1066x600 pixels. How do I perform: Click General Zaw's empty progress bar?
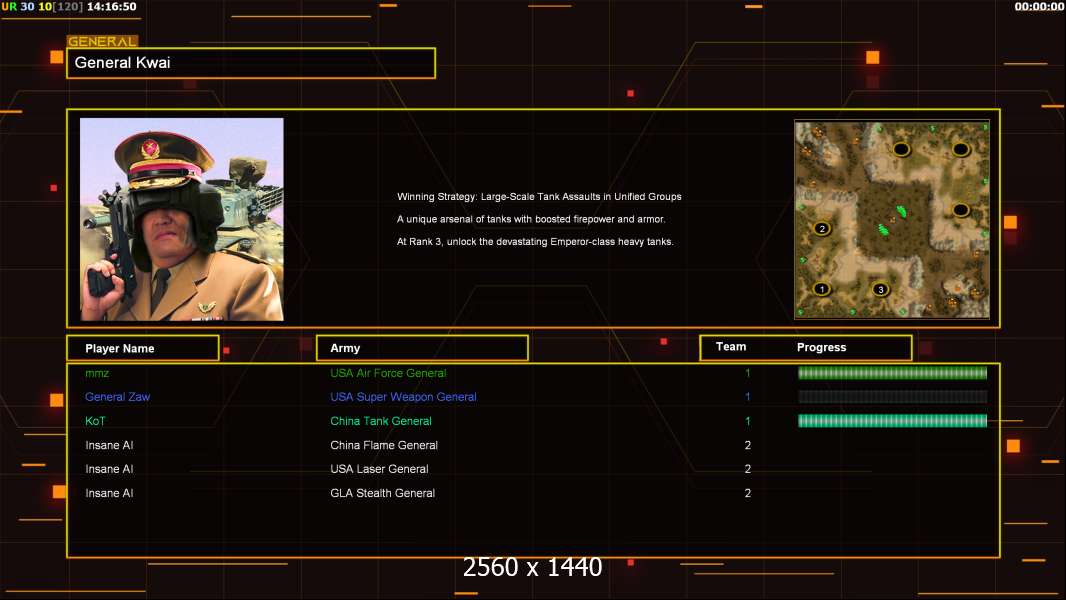click(892, 397)
